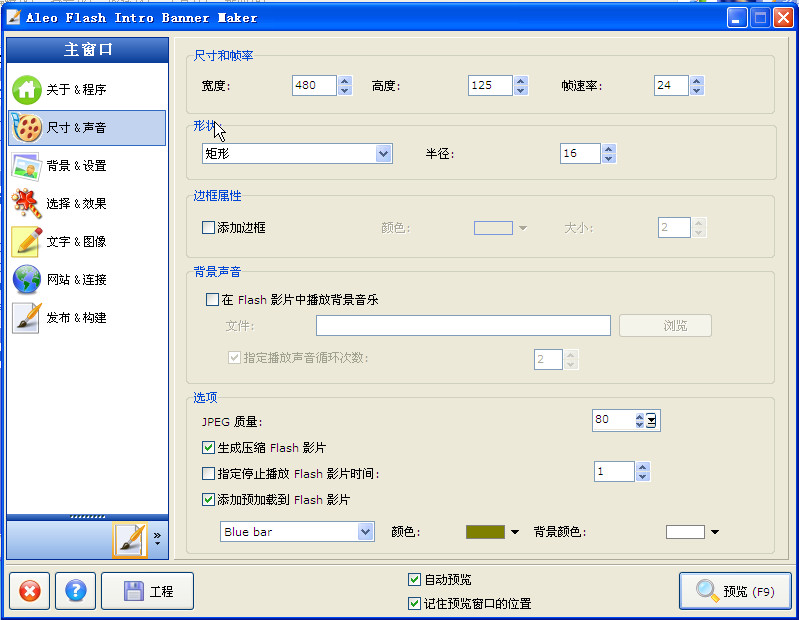Click 选择 & 效果 menu label
The width and height of the screenshot is (799, 620).
click(x=76, y=204)
